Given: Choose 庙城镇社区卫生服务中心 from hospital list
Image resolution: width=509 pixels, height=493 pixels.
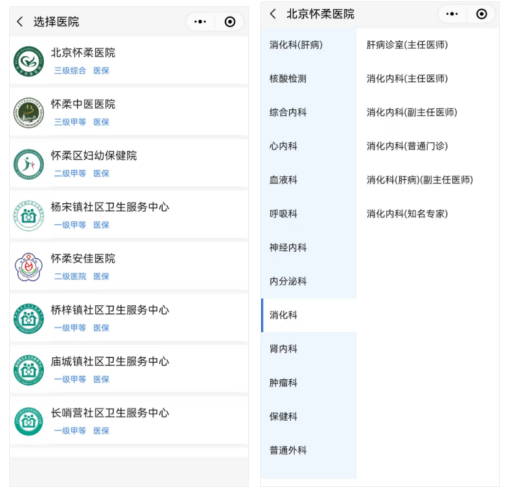Looking at the screenshot, I should [x=129, y=370].
